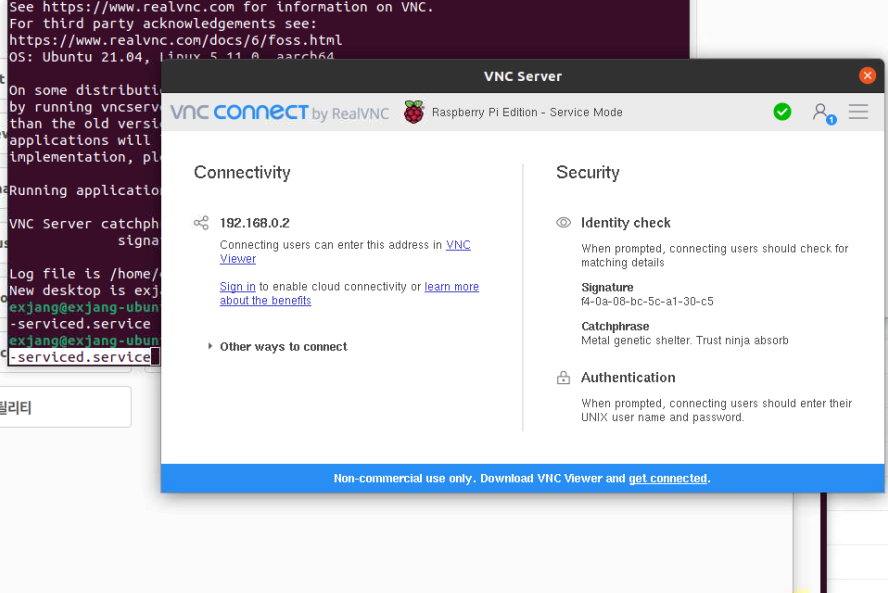Click the padlock icon next to Authentication
Screen dimensions: 888x593
click(563, 377)
